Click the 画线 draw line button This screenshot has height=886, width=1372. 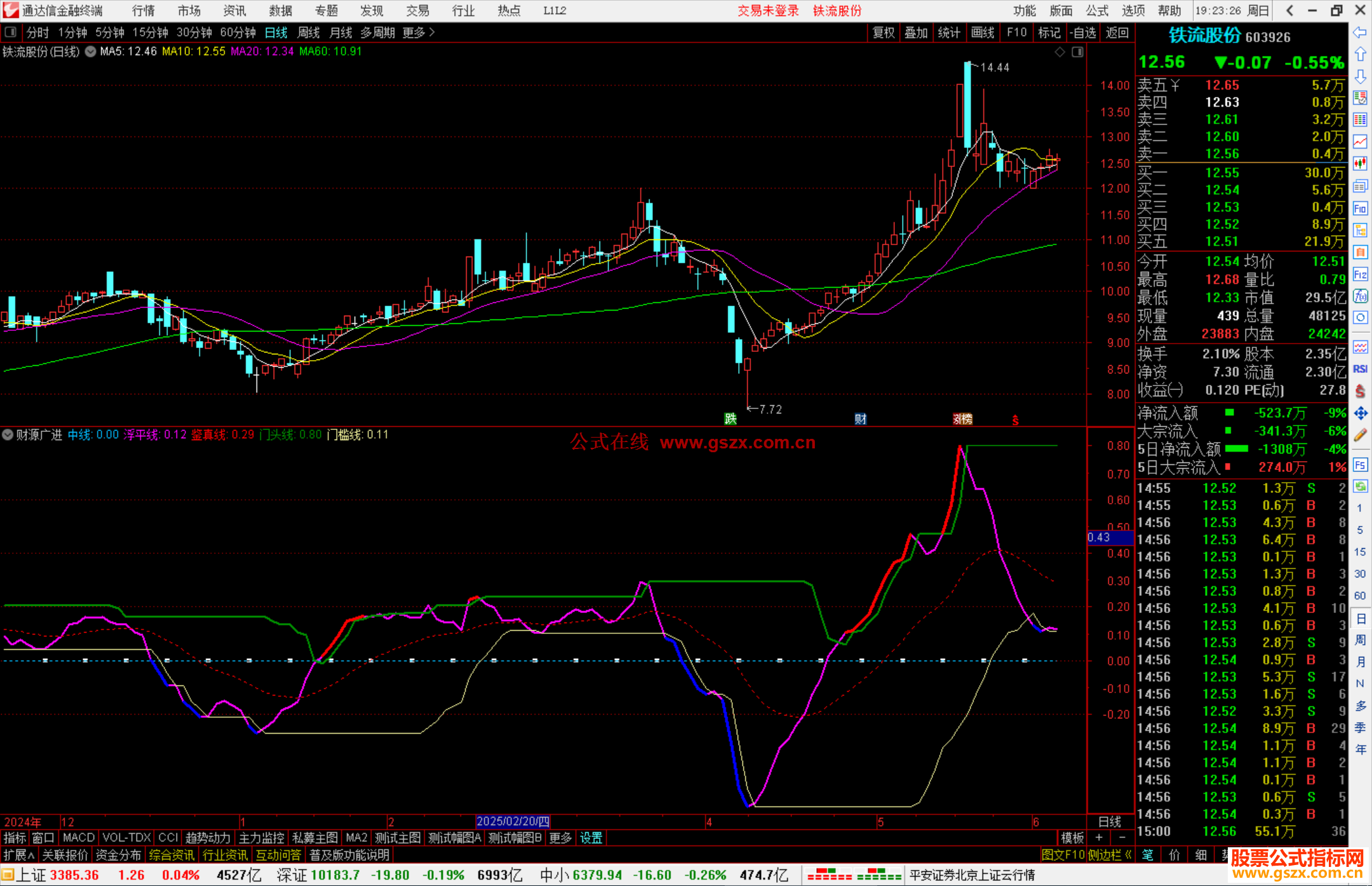pyautogui.click(x=983, y=32)
